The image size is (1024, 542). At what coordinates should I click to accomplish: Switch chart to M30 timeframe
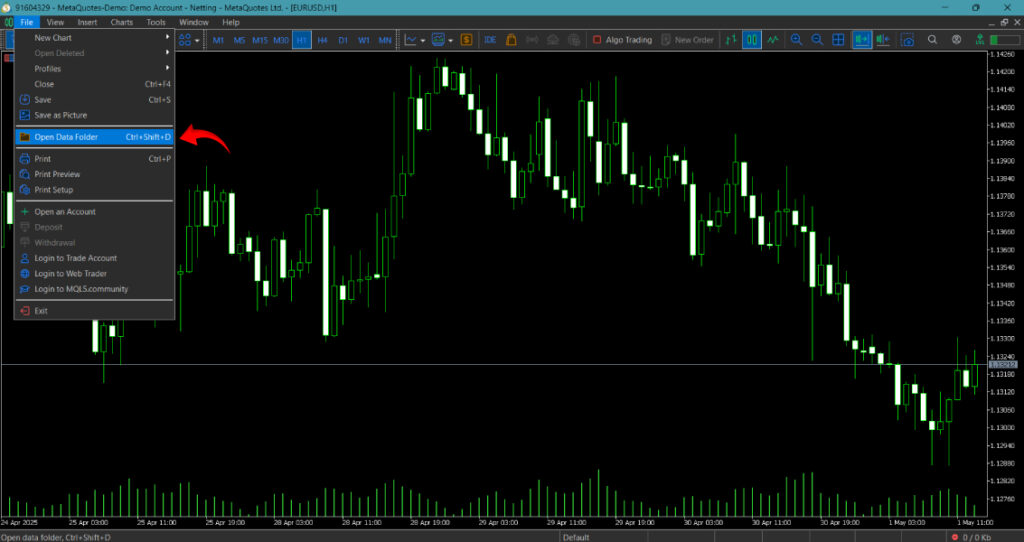pos(281,40)
